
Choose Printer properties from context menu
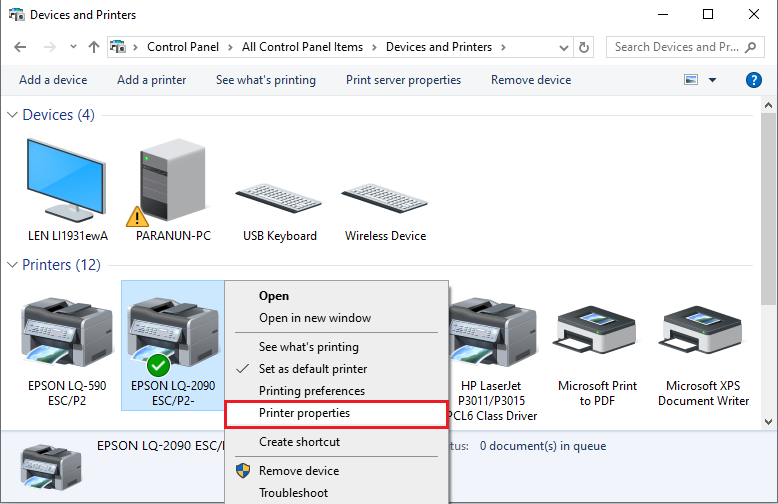coord(304,413)
